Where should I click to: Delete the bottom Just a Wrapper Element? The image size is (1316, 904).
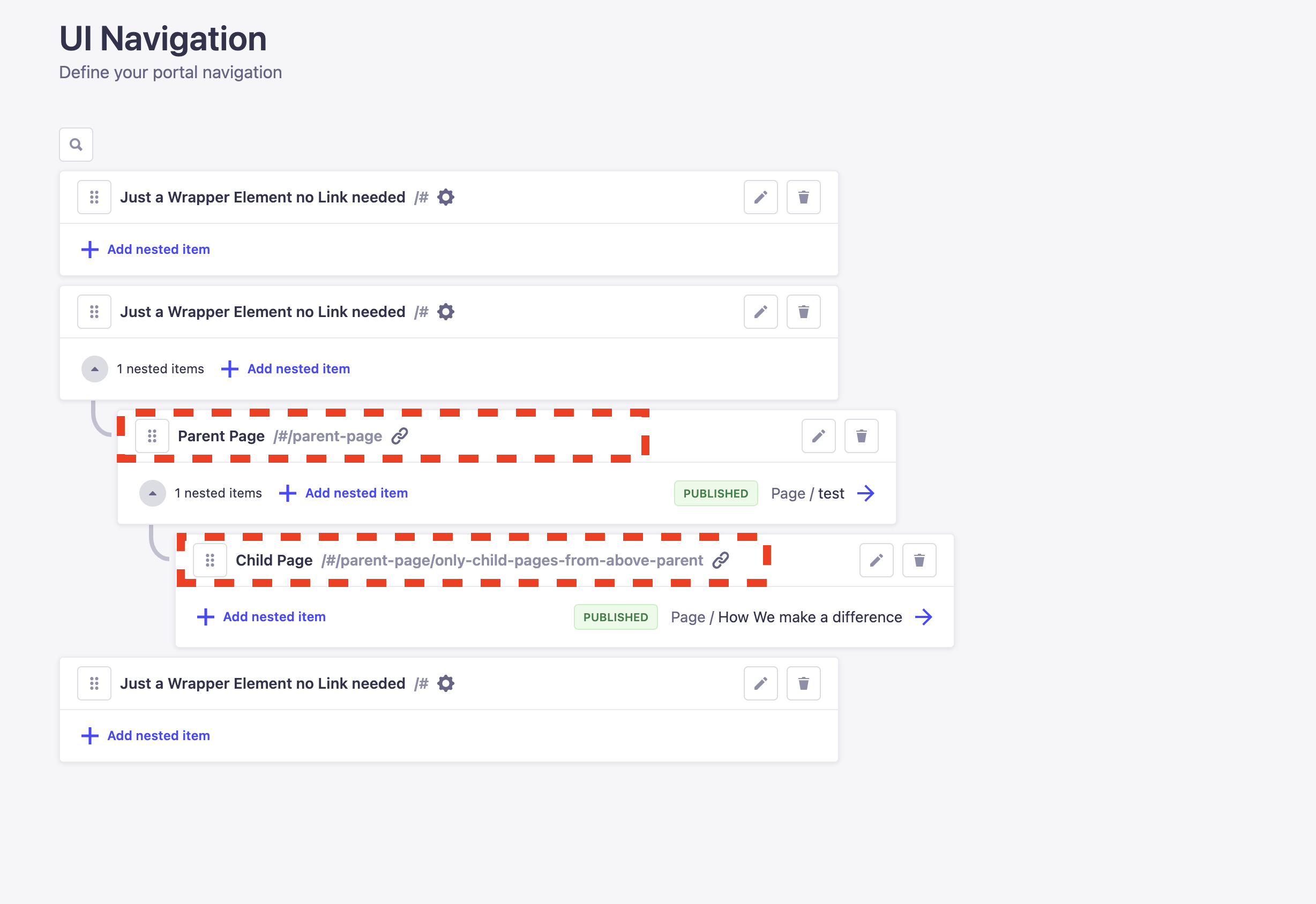coord(803,683)
